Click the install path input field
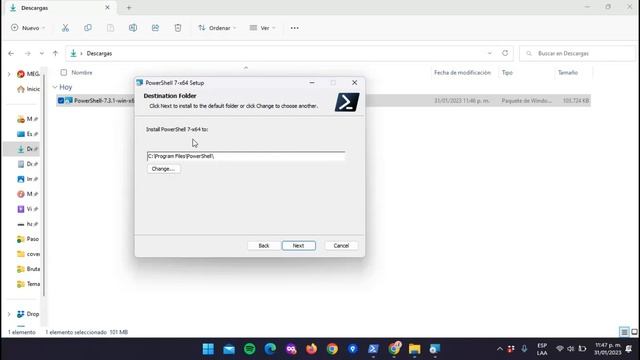Image resolution: width=640 pixels, height=360 pixels. 246,156
